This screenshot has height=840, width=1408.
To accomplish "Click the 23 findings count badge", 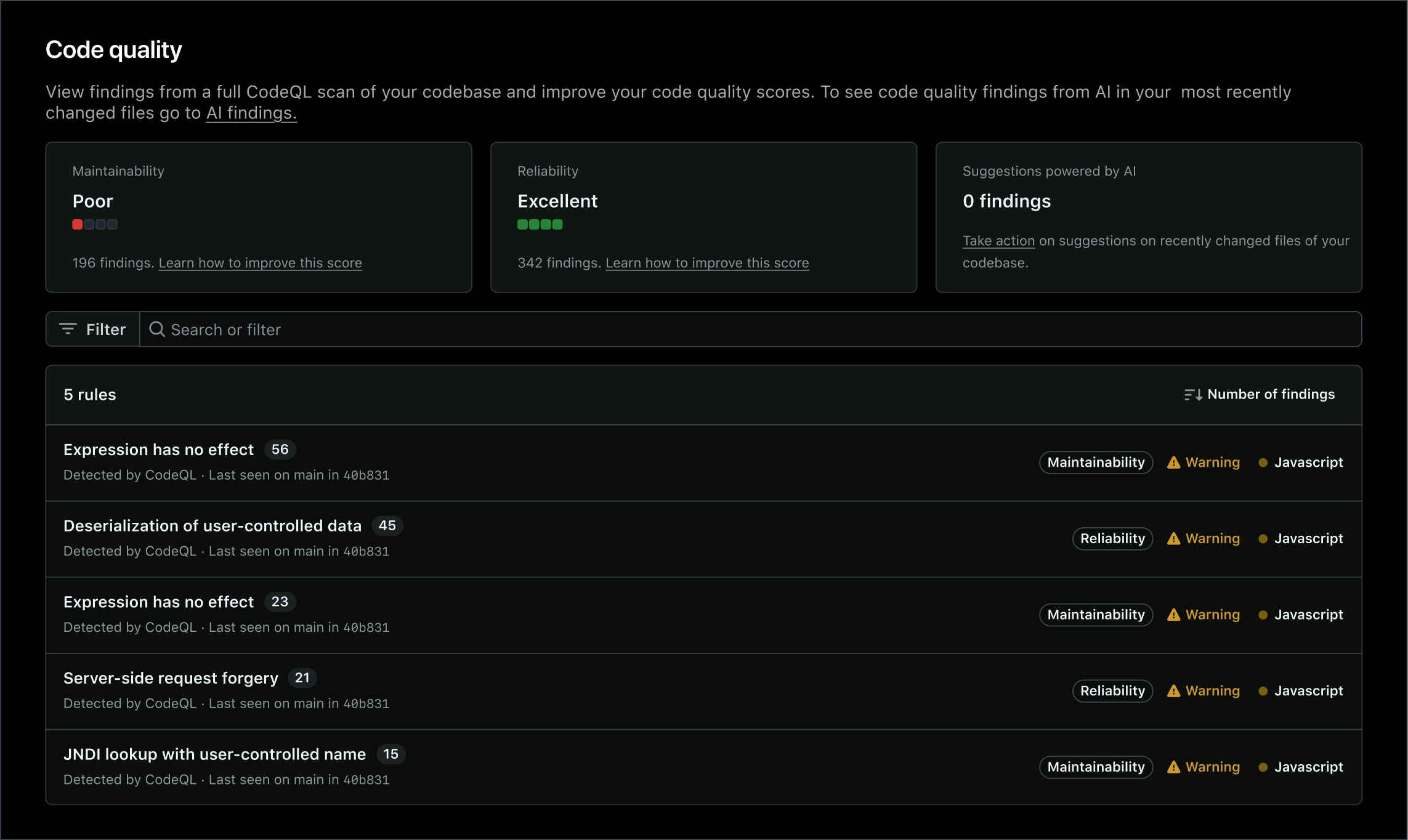I will point(280,602).
